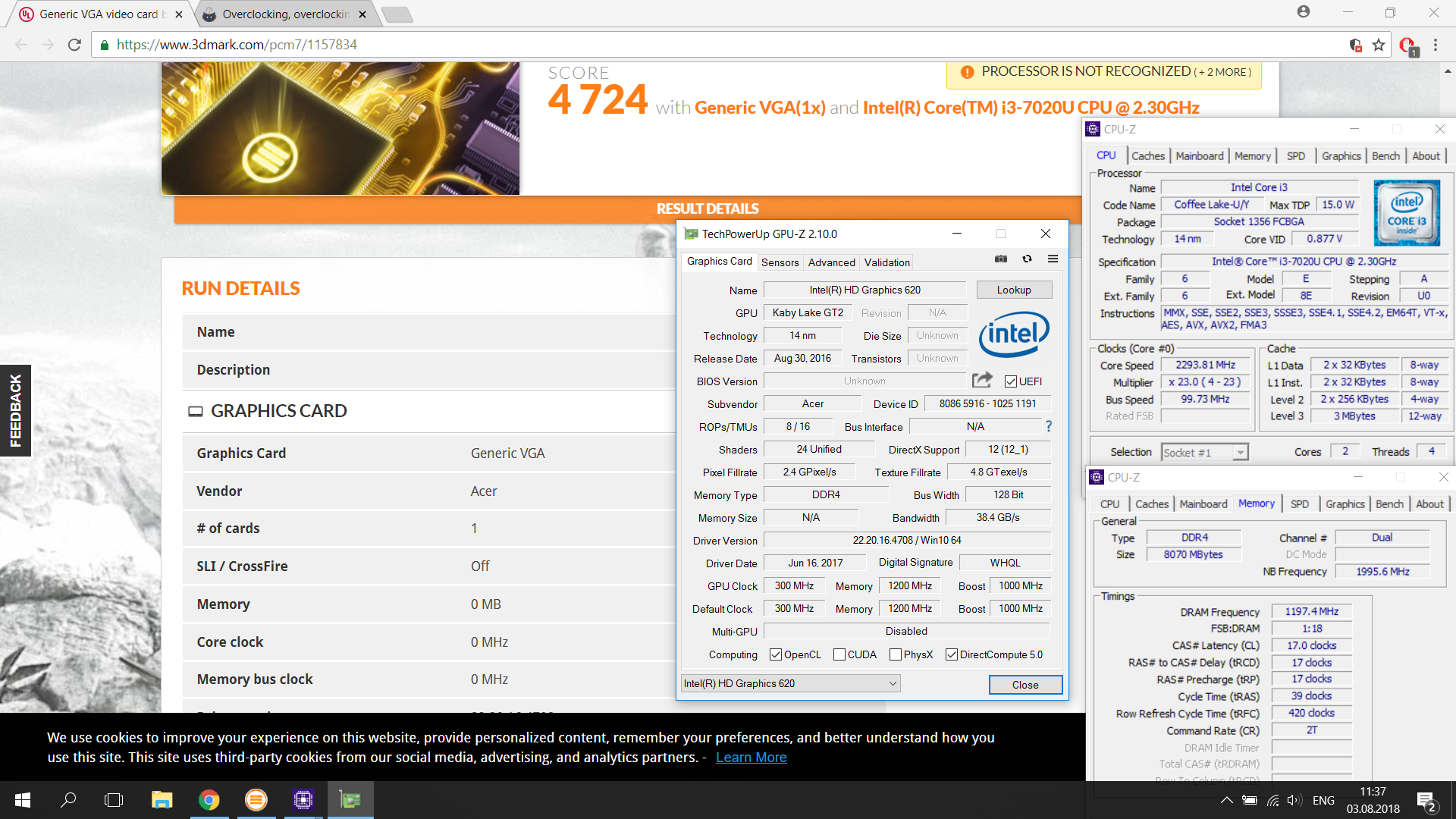The image size is (1456, 819).
Task: Open Chrome three-dot menu
Action: [1436, 45]
